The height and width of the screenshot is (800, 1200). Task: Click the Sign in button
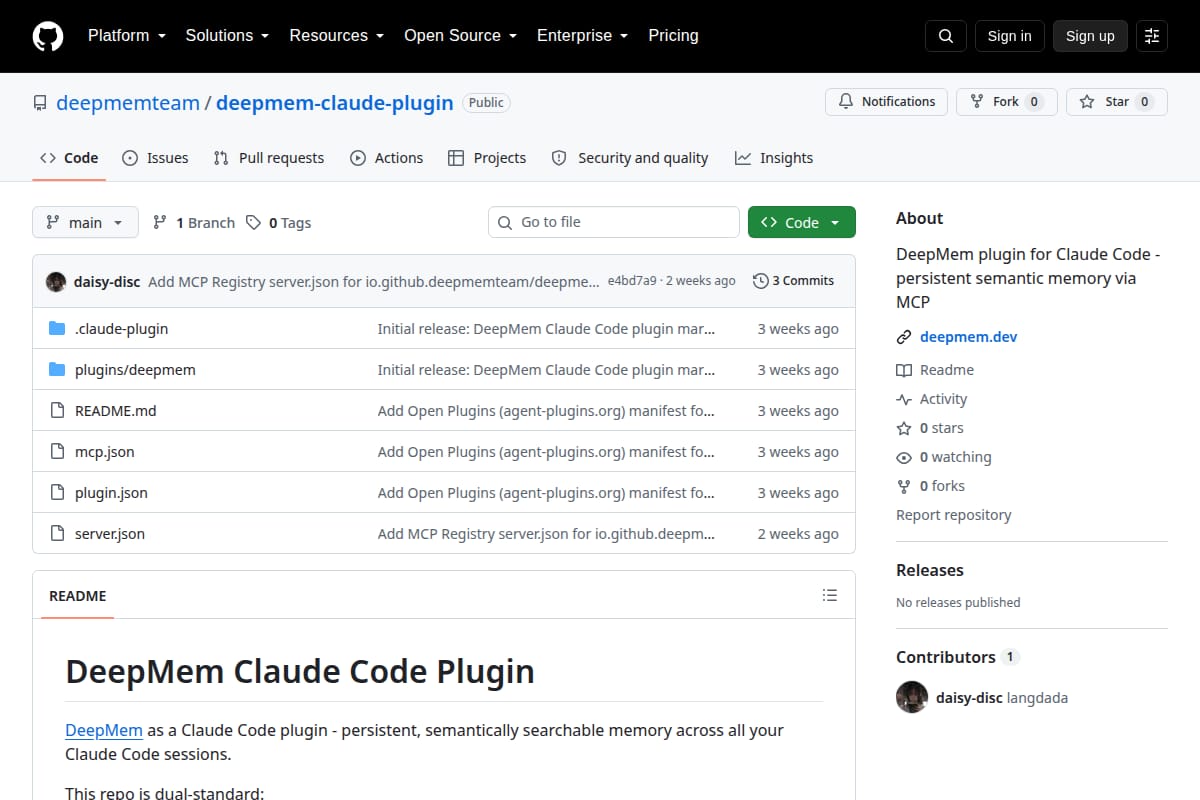(x=1009, y=36)
